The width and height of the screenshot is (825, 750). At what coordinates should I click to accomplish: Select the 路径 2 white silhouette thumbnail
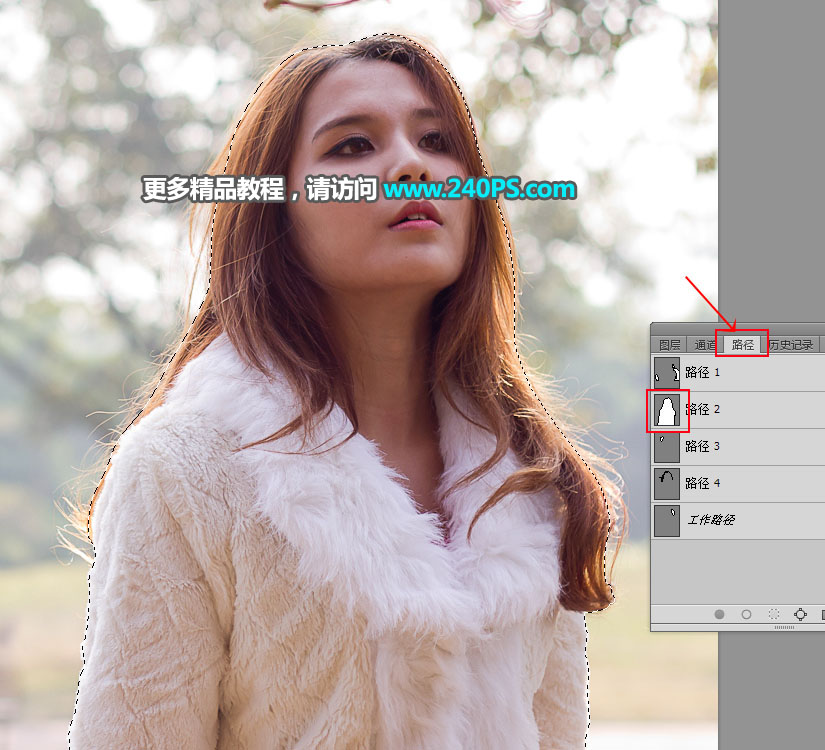click(x=667, y=411)
